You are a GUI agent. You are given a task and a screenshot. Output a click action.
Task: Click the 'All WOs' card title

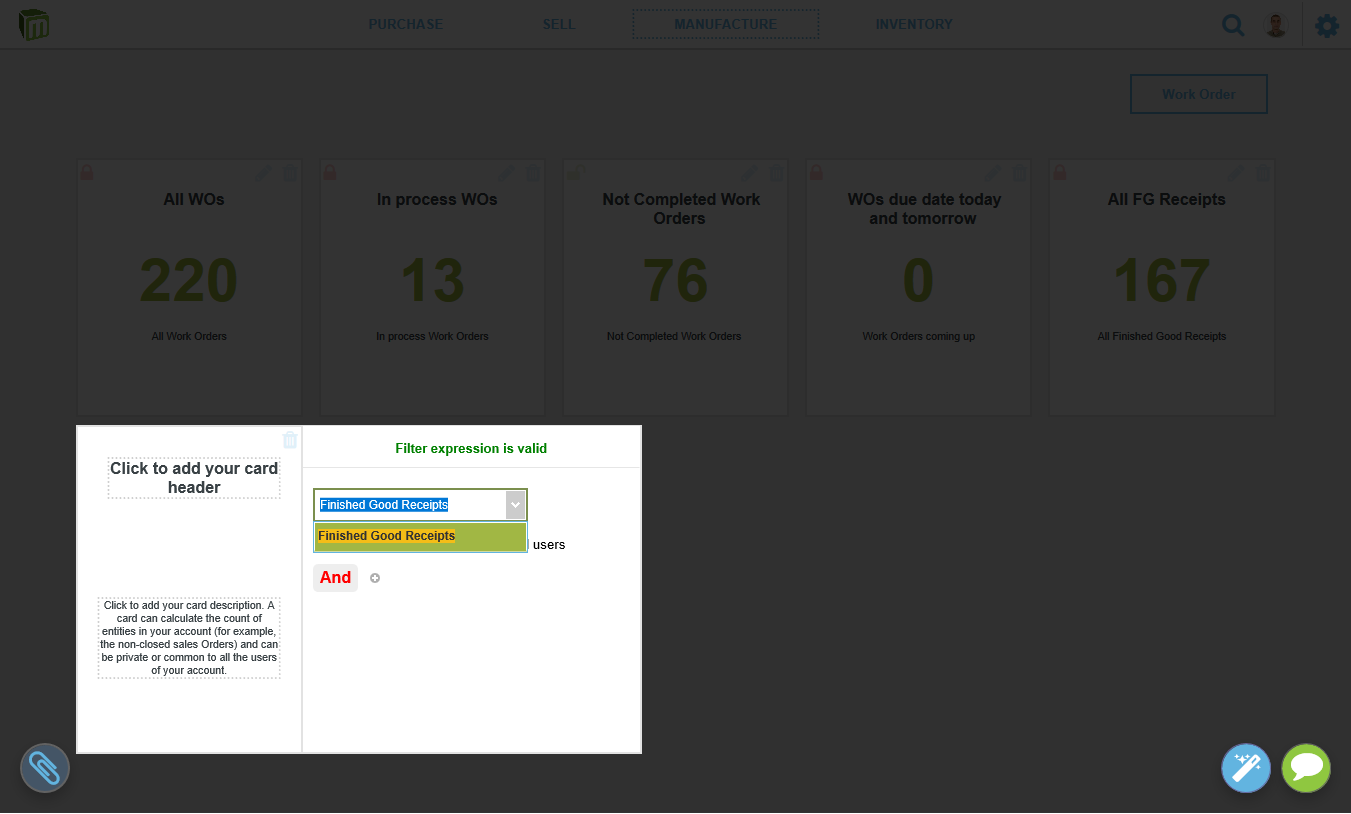(x=194, y=199)
